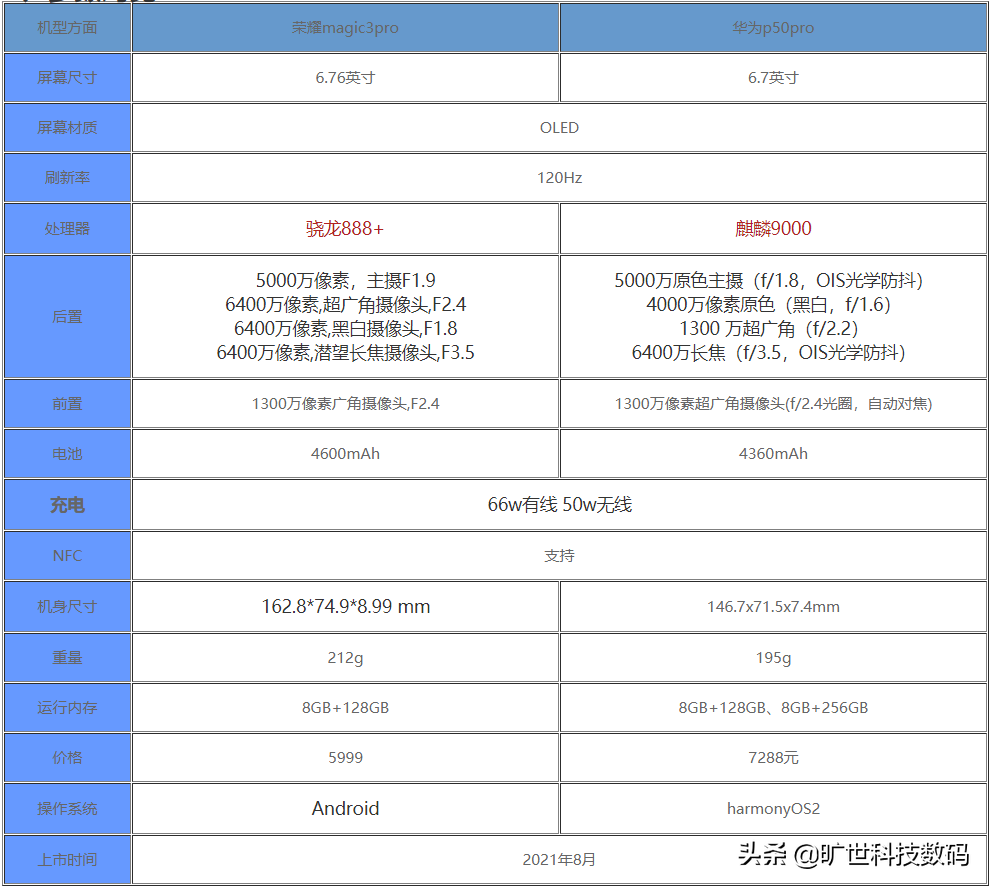Select the 6.76英寸 screen size value
Screen dimensions: 992x889
tap(345, 78)
